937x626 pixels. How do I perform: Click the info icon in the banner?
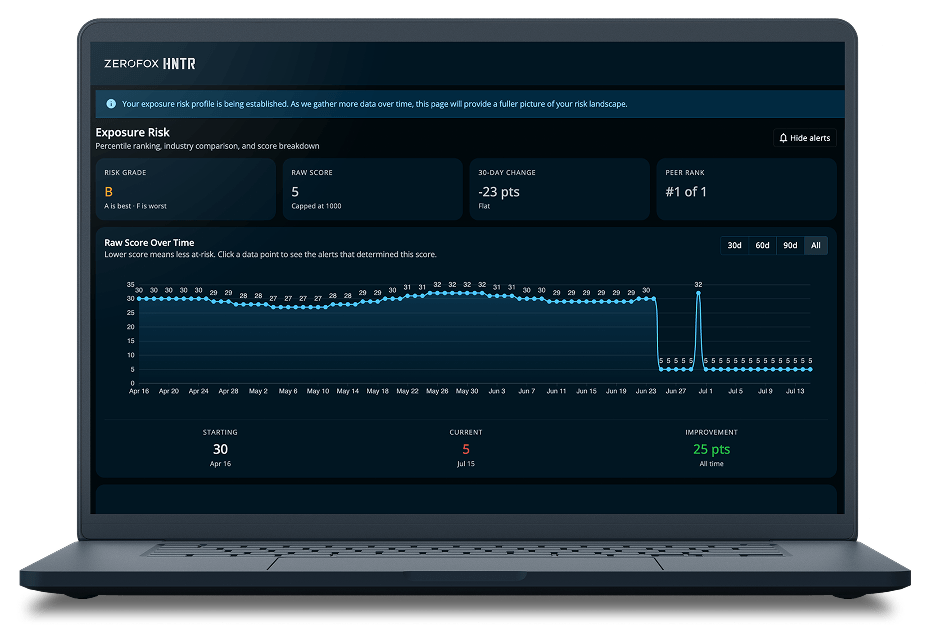point(111,104)
